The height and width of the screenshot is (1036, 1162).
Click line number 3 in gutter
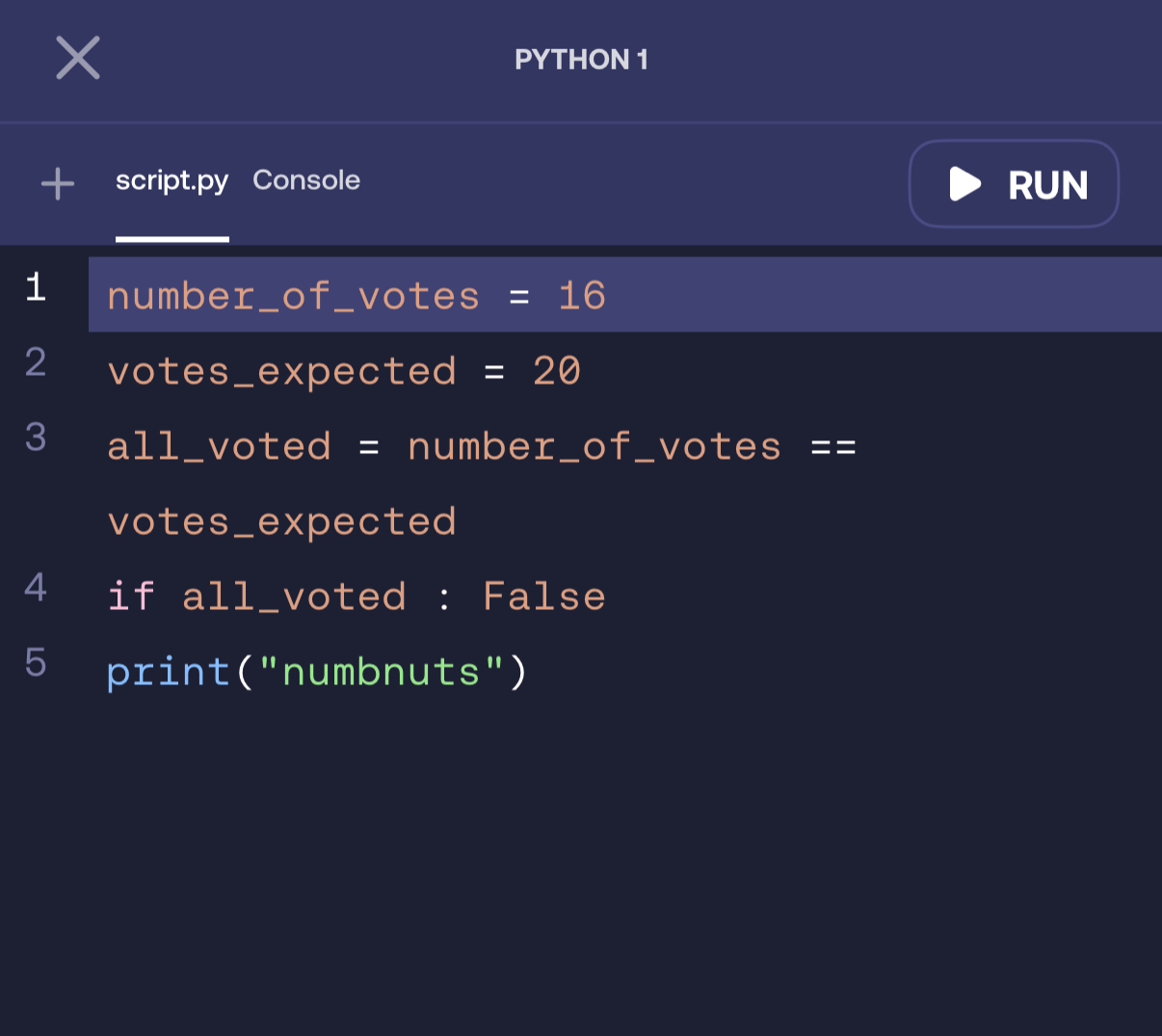tap(36, 438)
